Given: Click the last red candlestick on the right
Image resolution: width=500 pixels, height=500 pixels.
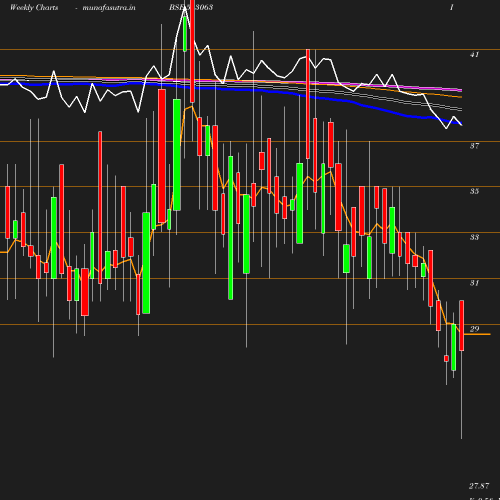Looking at the screenshot, I should click(x=462, y=325).
